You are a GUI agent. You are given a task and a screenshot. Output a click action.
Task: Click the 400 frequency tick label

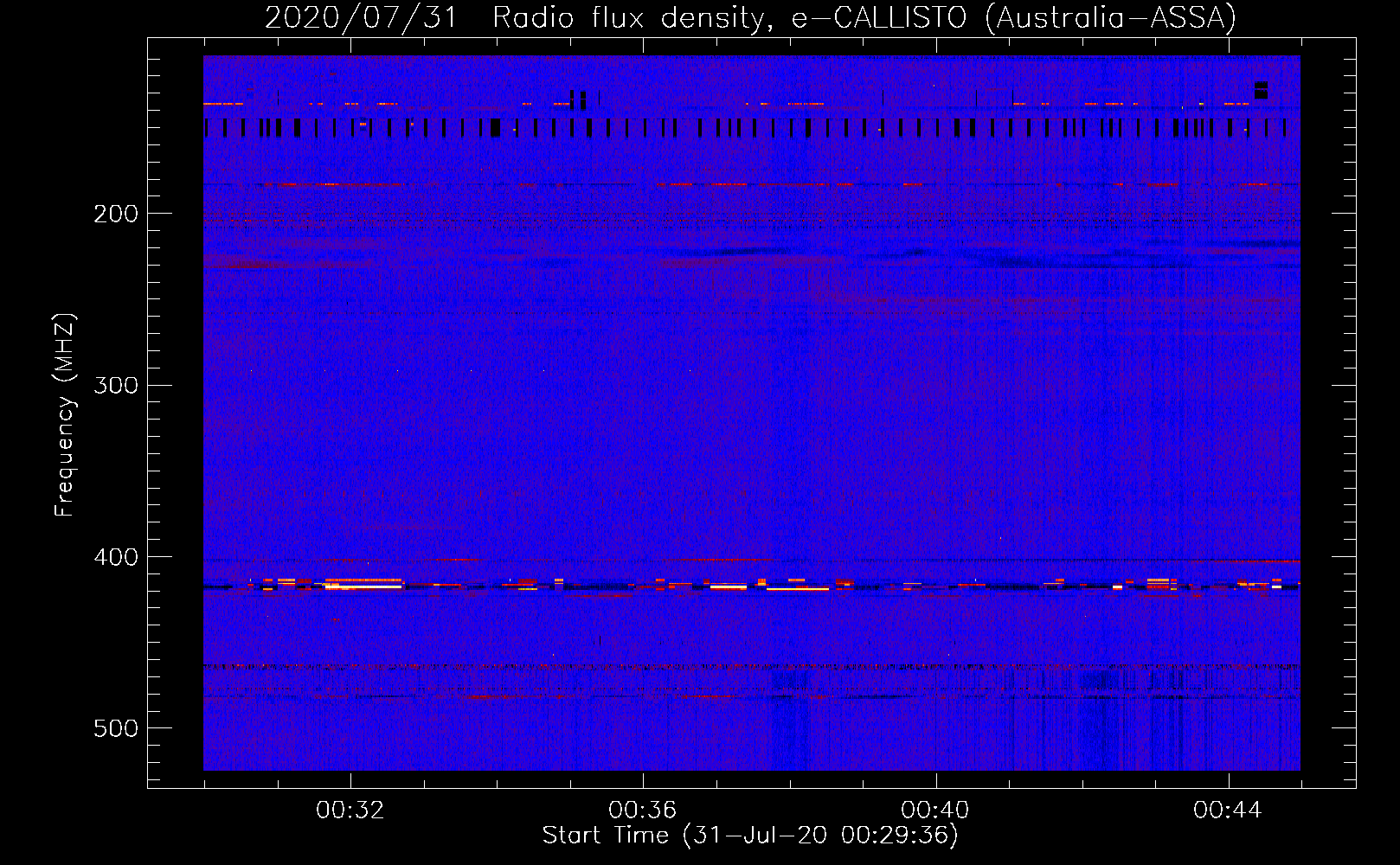point(116,557)
